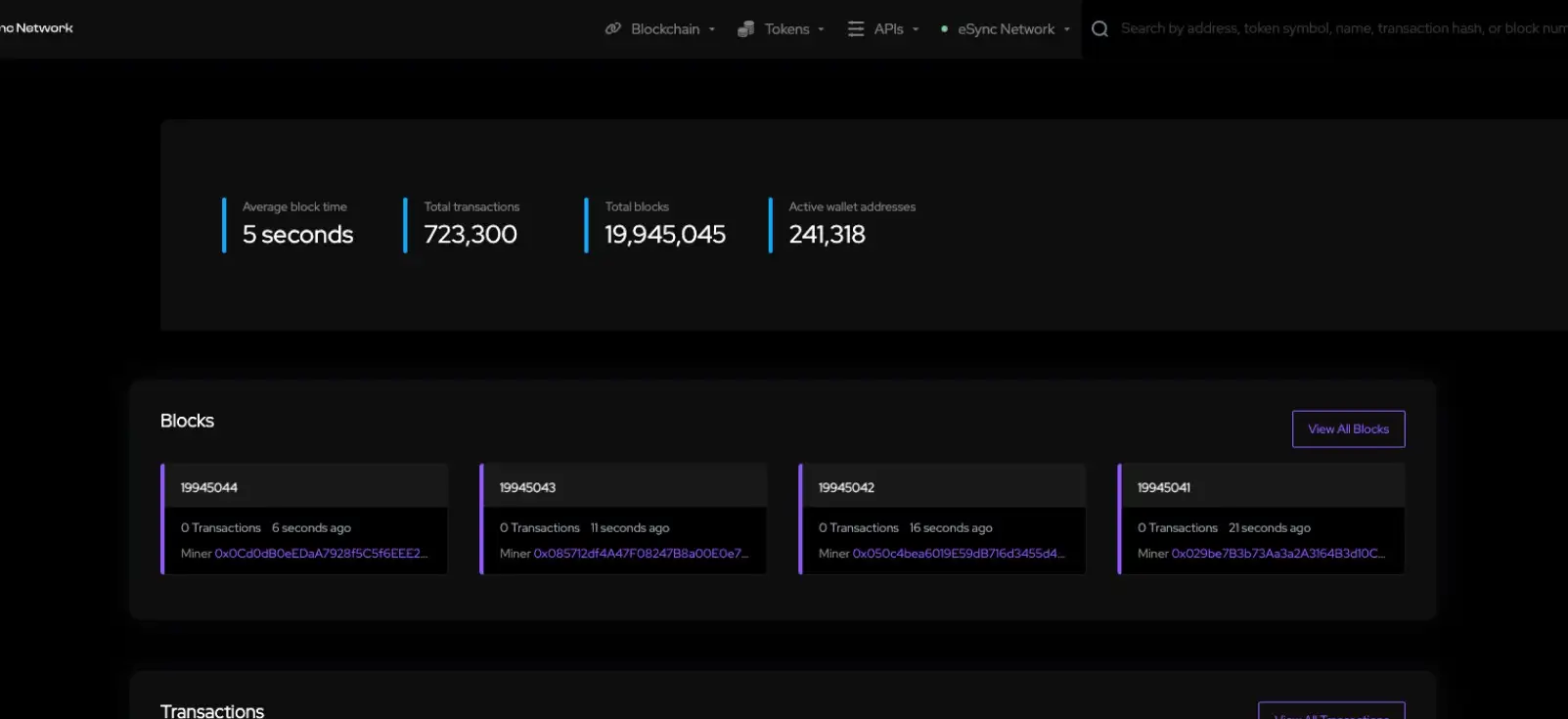The width and height of the screenshot is (1568, 719).
Task: Open miner address 0x085712df4A47F08247B8a00E0e7
Action: (641, 553)
